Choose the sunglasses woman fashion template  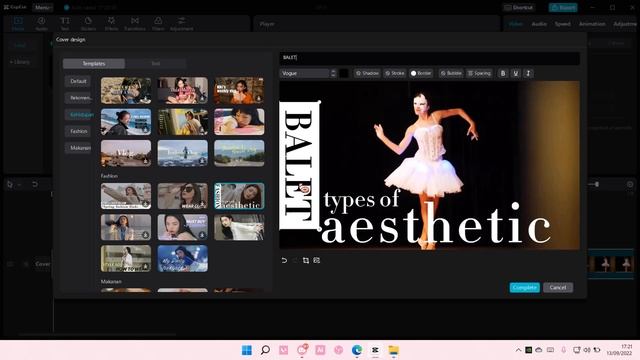point(182,196)
